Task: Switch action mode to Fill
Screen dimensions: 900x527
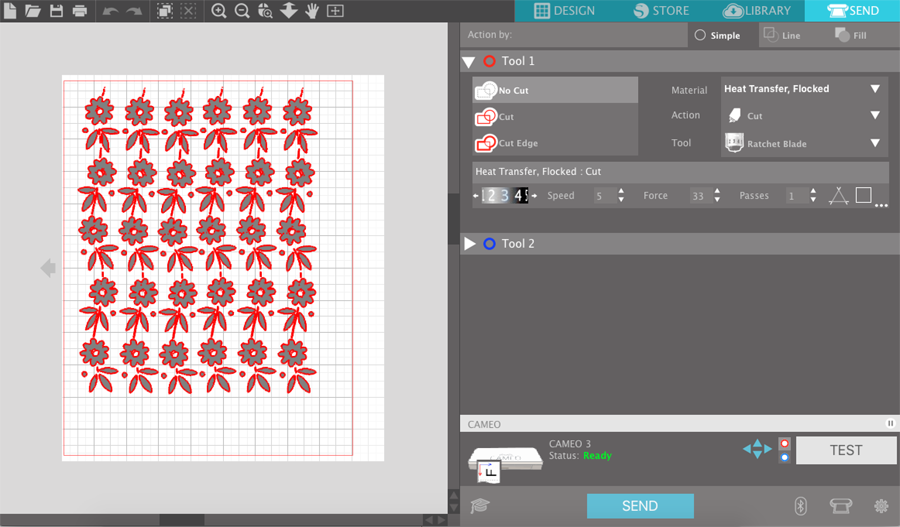Action: [851, 36]
